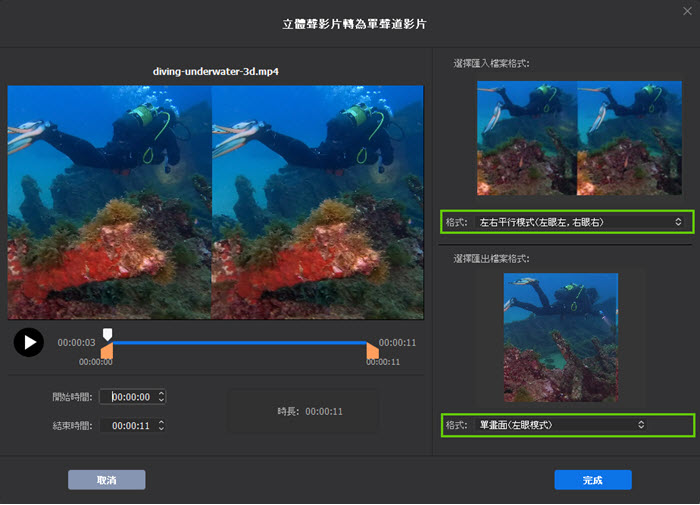The height and width of the screenshot is (505, 700).
Task: Click the current time label 00:00:03
Action: pyautogui.click(x=76, y=342)
